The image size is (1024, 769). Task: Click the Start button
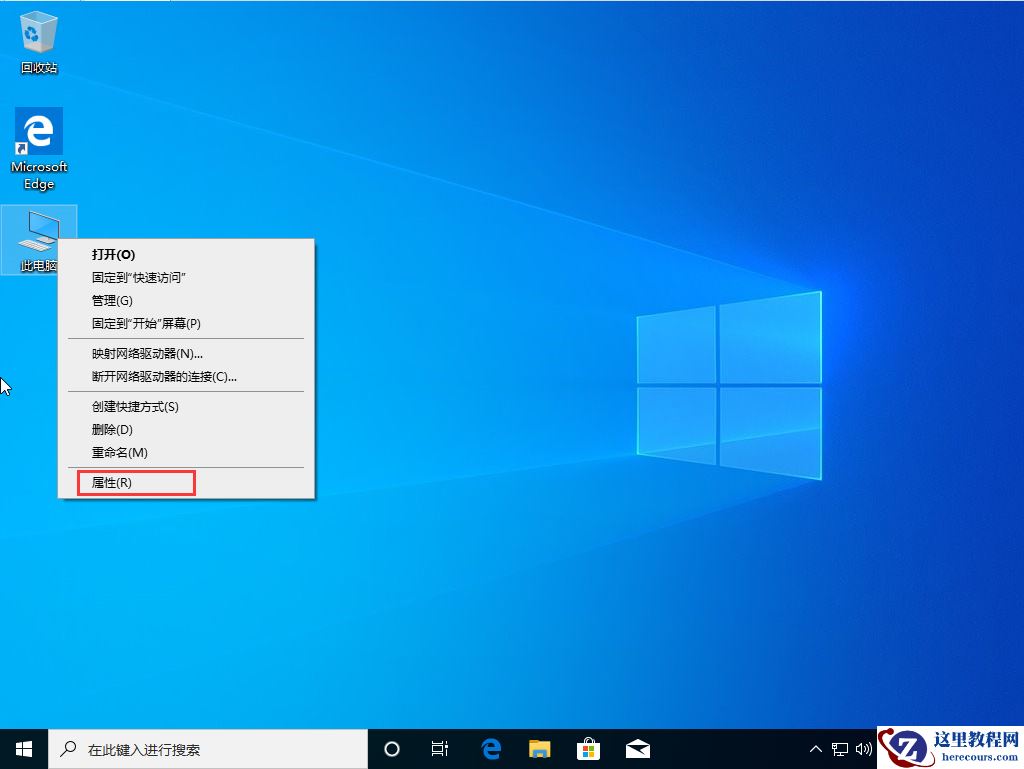(x=22, y=748)
